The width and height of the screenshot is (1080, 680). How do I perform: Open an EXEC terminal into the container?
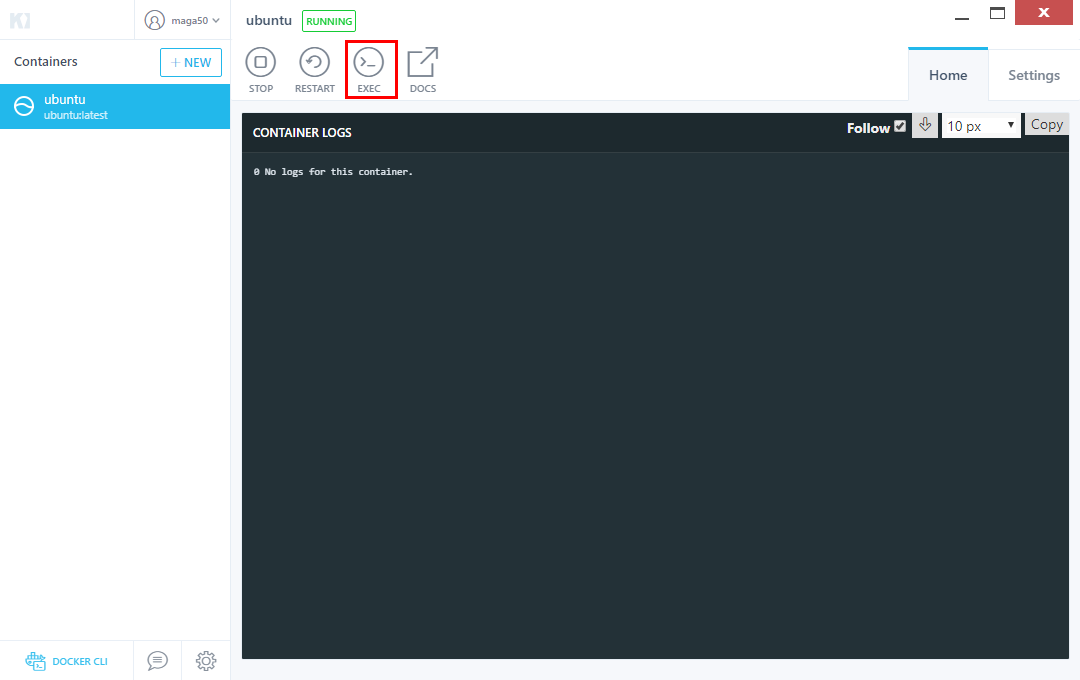(x=370, y=68)
